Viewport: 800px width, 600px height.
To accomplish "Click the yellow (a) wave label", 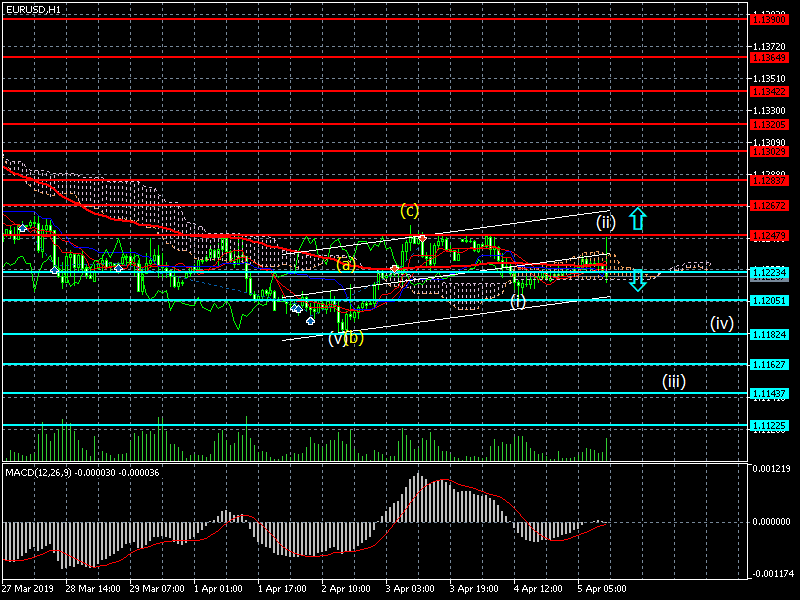I will pyautogui.click(x=345, y=265).
